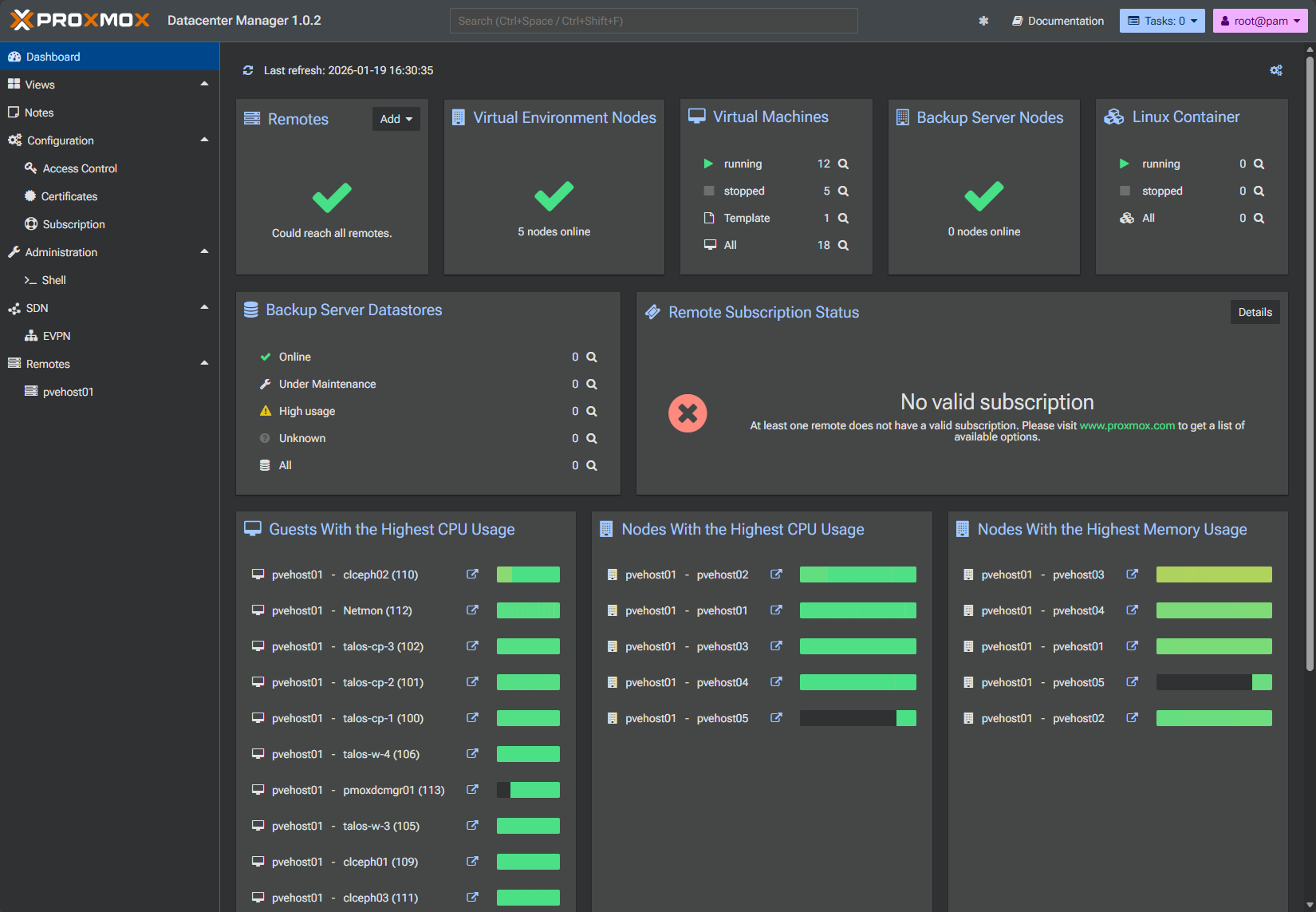This screenshot has height=912, width=1316.
Task: Collapse the SDN sidebar section
Action: click(x=204, y=307)
